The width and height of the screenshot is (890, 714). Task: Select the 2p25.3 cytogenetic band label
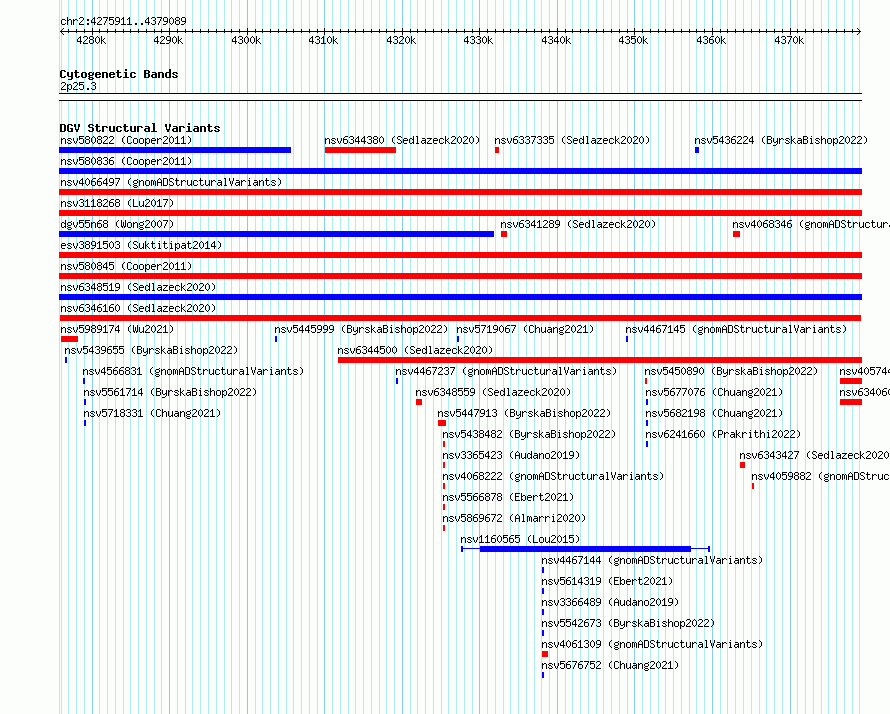click(x=78, y=86)
